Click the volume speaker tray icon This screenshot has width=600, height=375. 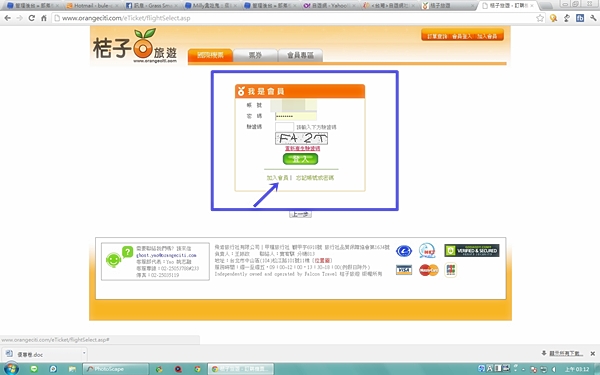click(554, 369)
